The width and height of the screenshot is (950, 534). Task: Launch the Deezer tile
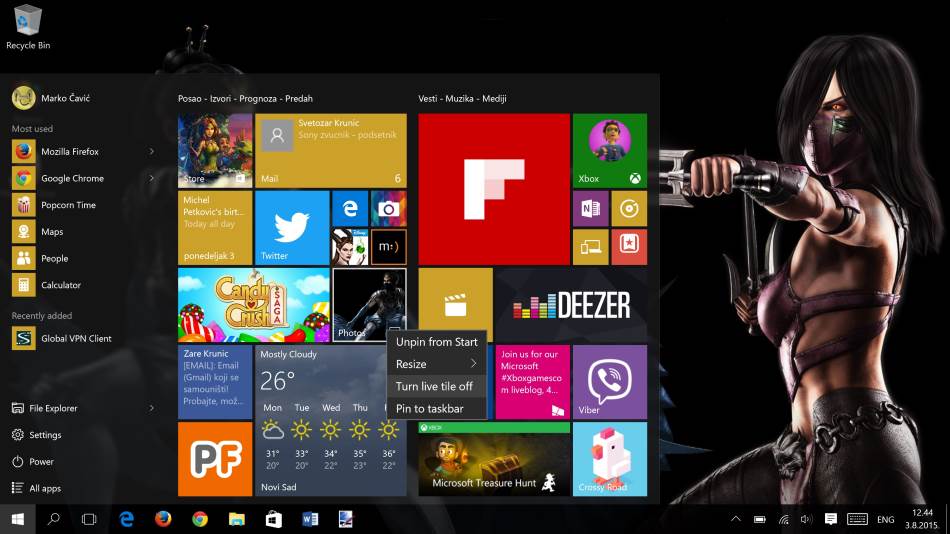click(571, 305)
